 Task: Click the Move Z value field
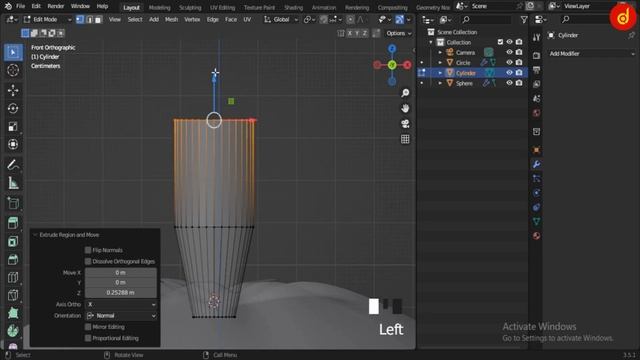(x=120, y=293)
